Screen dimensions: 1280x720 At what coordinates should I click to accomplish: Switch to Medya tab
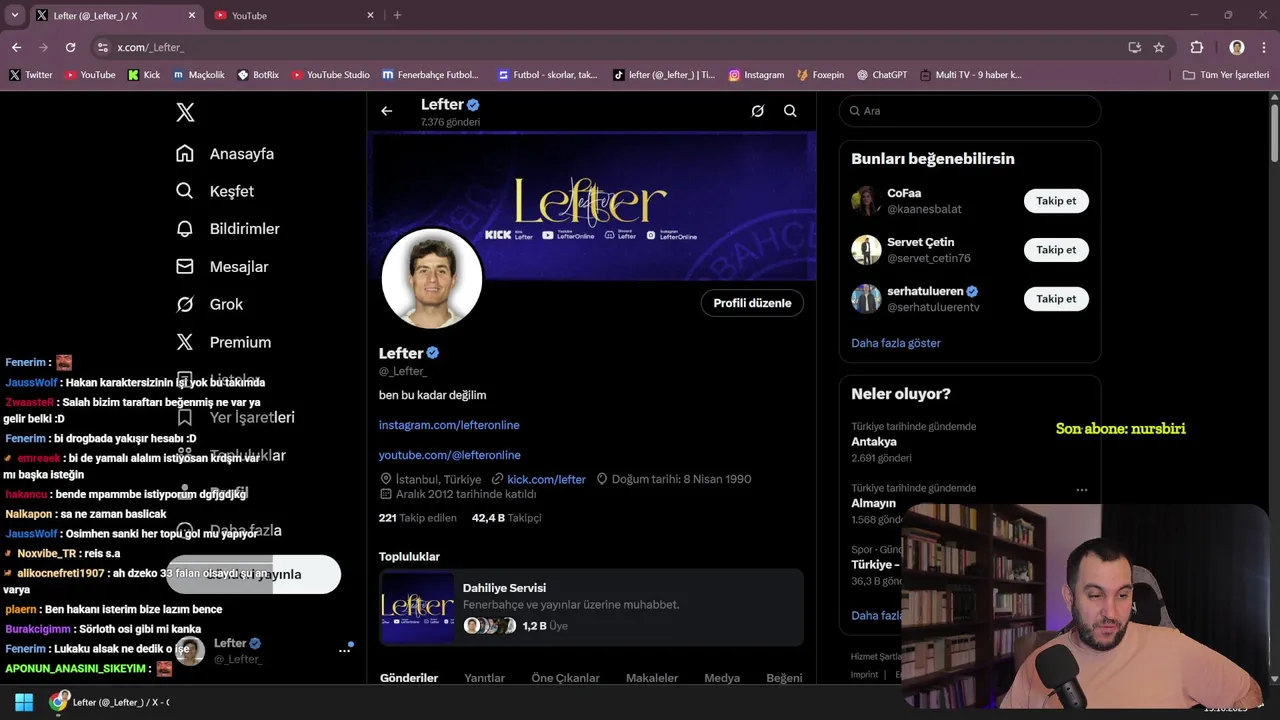(722, 678)
